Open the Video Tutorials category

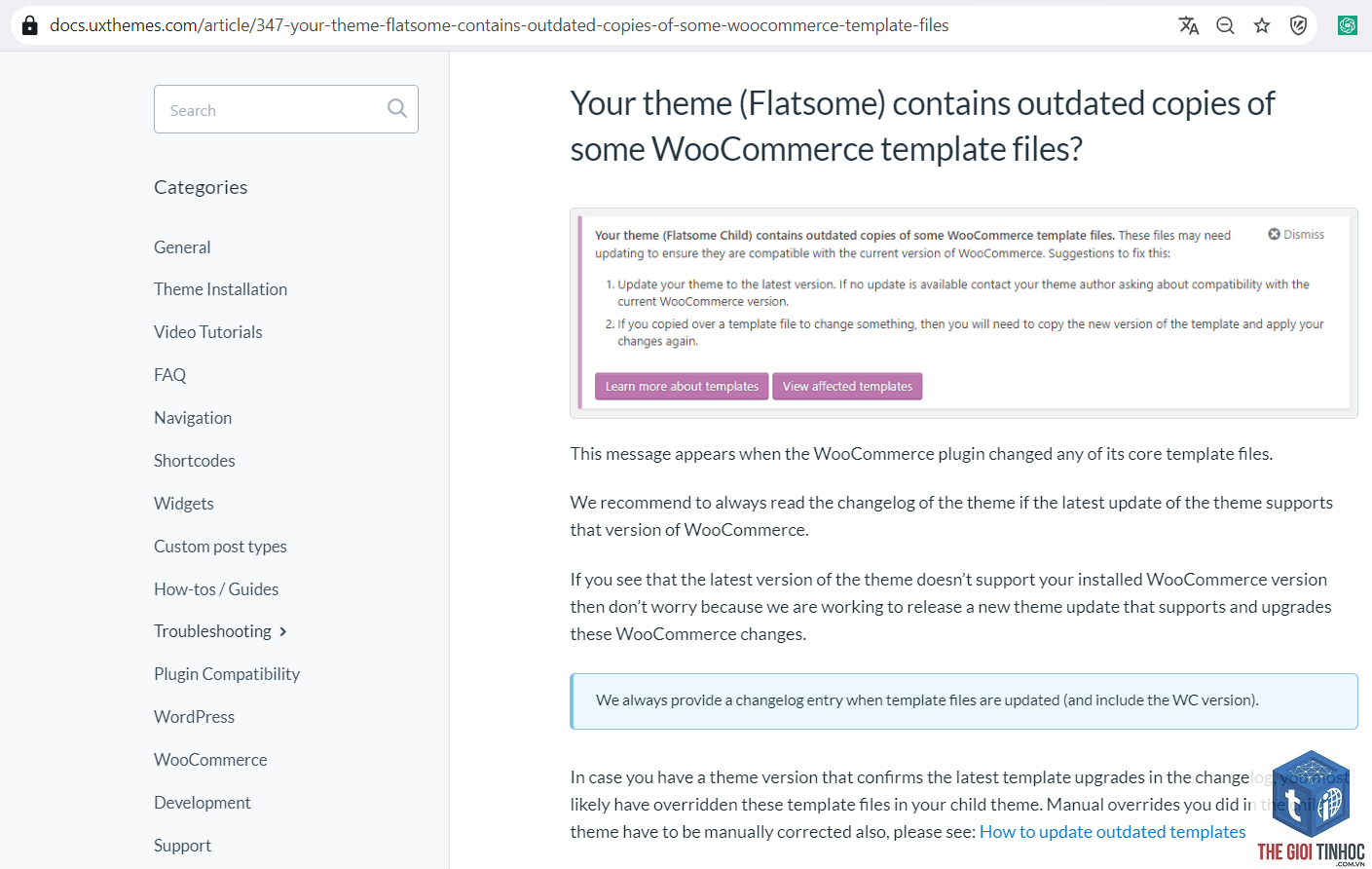tap(208, 332)
